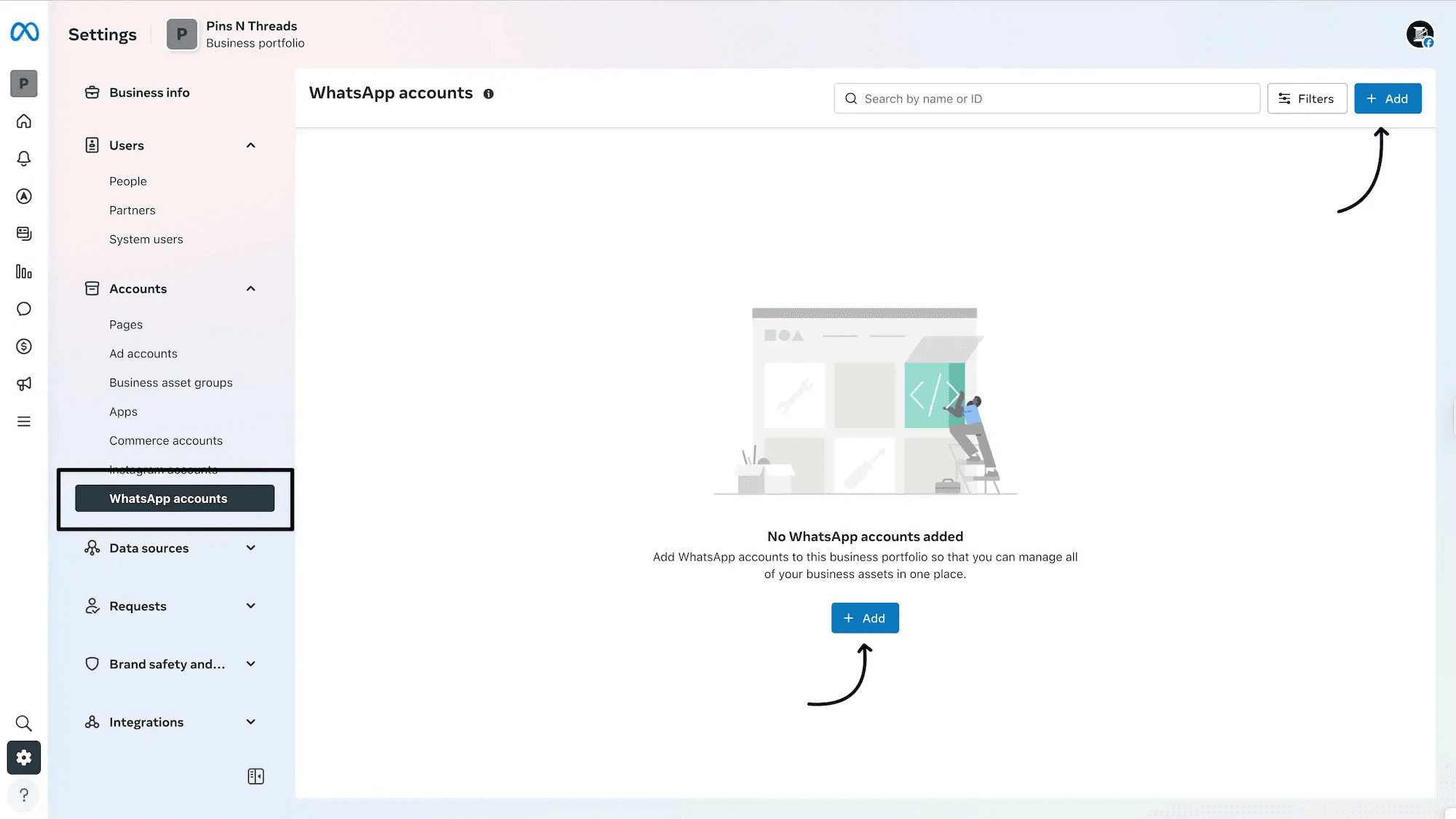
Task: Open Partners under Users
Action: click(x=132, y=210)
